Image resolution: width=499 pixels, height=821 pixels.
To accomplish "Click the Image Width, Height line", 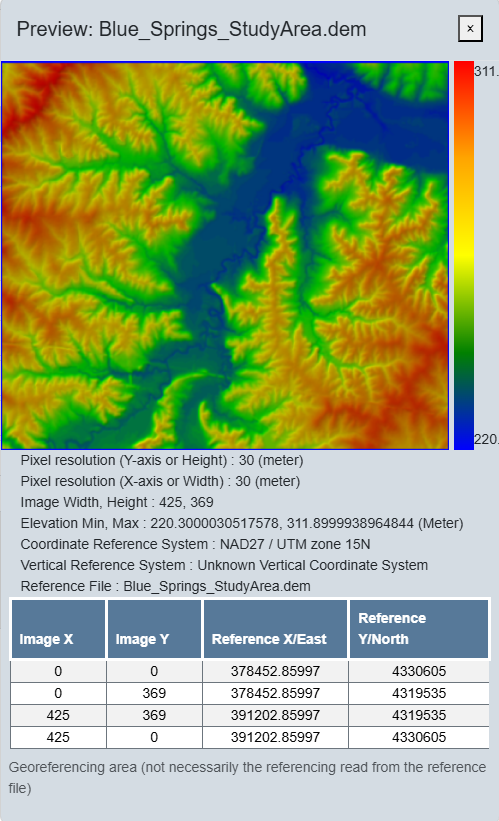I will pos(117,502).
